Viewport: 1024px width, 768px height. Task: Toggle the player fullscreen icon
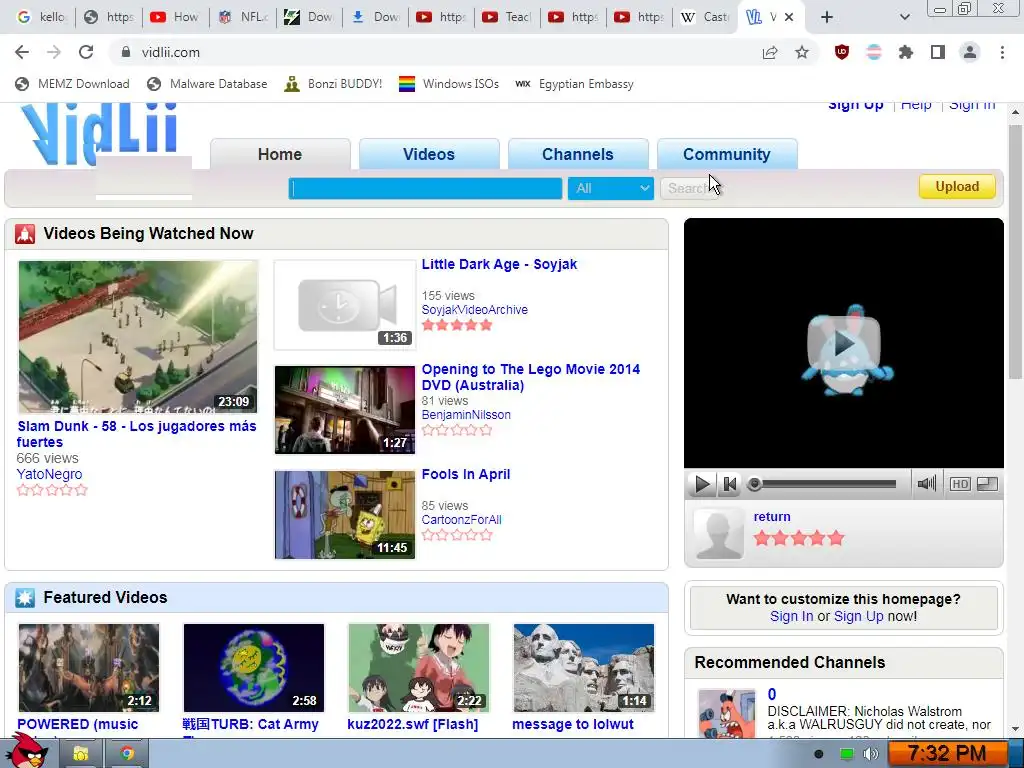(987, 484)
